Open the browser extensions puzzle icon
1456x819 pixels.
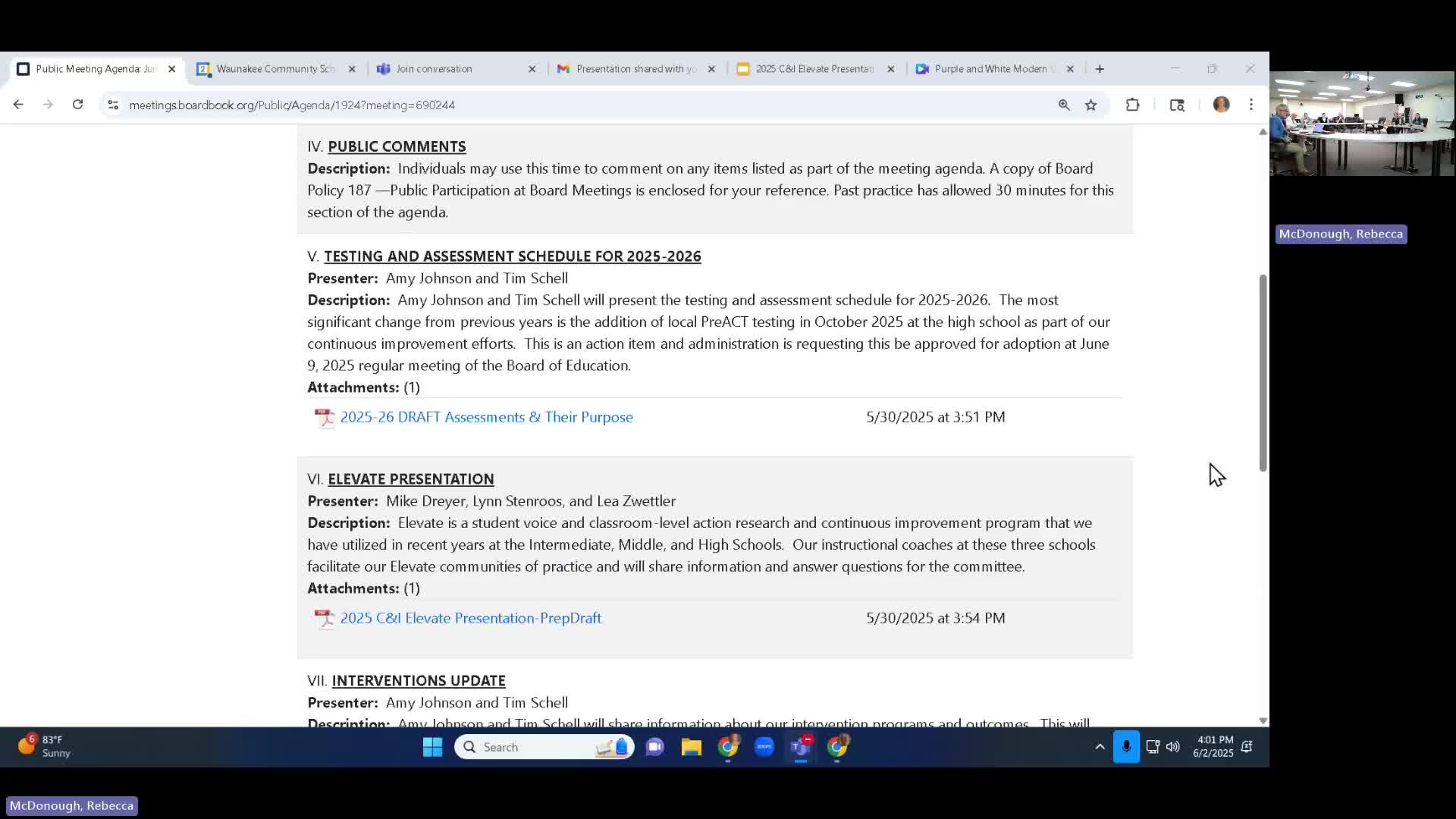pyautogui.click(x=1132, y=105)
